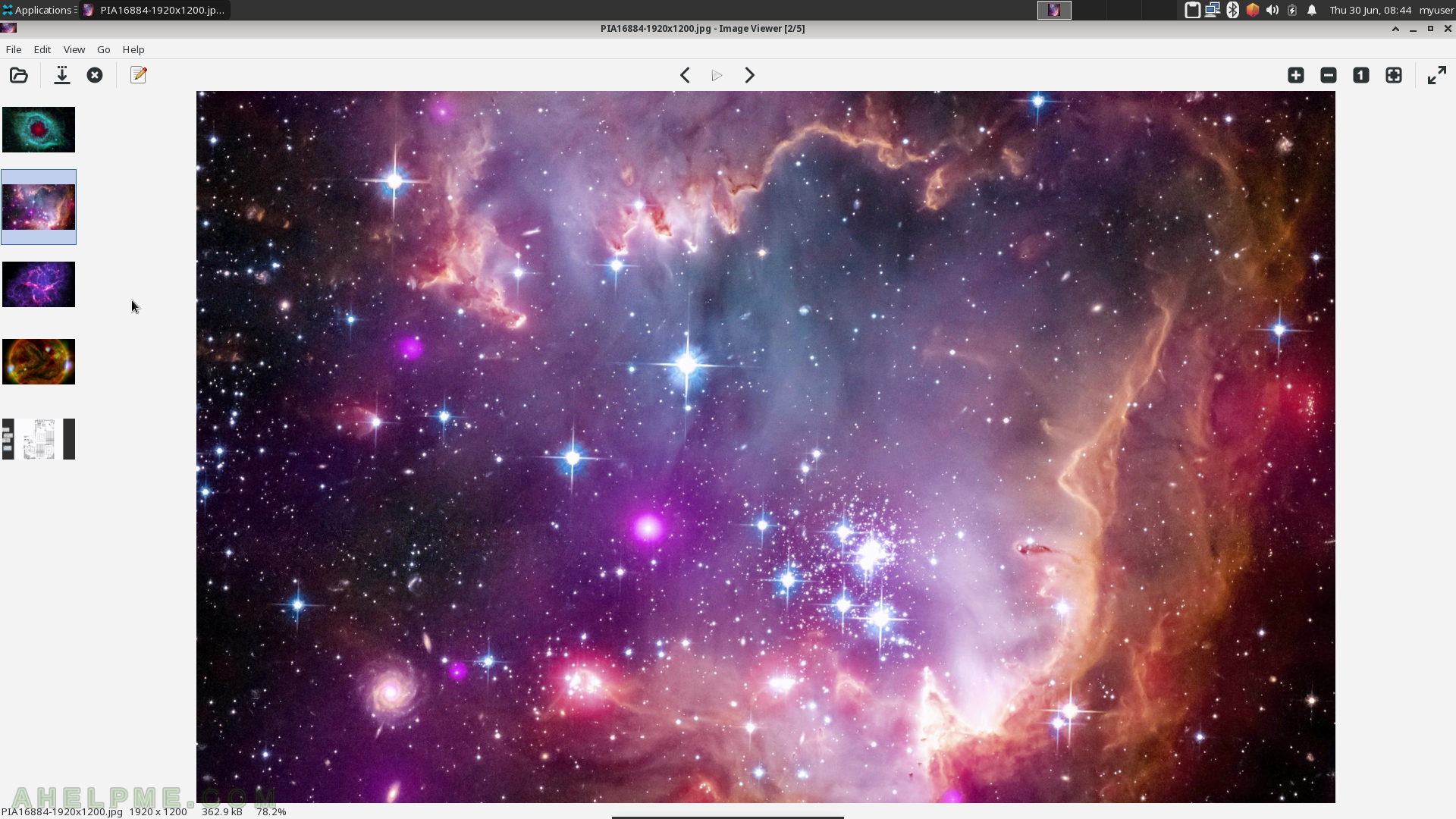Open the notifications bell icon
The height and width of the screenshot is (819, 1456).
click(x=1312, y=10)
